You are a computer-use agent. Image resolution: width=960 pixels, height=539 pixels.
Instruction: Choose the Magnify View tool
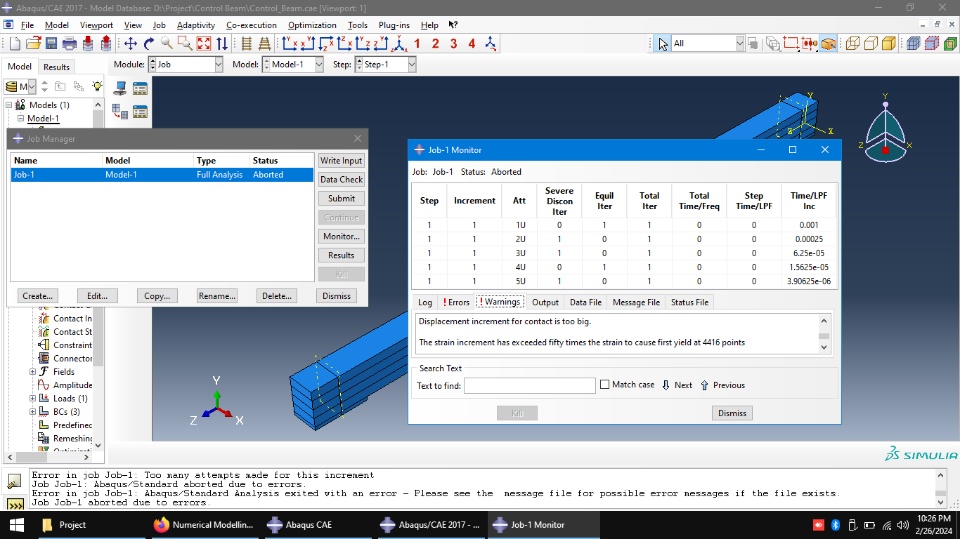[167, 43]
